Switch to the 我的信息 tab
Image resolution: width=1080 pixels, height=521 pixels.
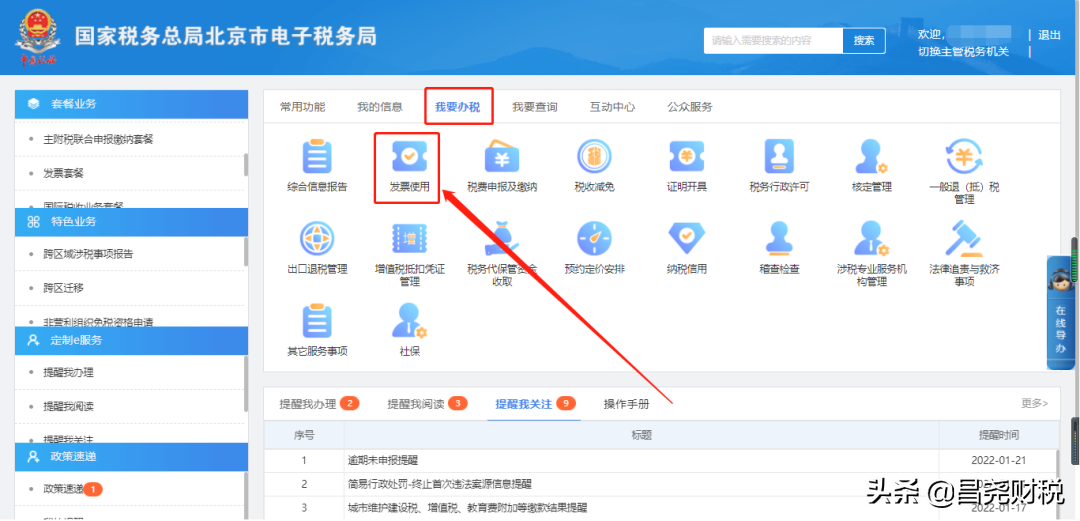click(x=380, y=107)
